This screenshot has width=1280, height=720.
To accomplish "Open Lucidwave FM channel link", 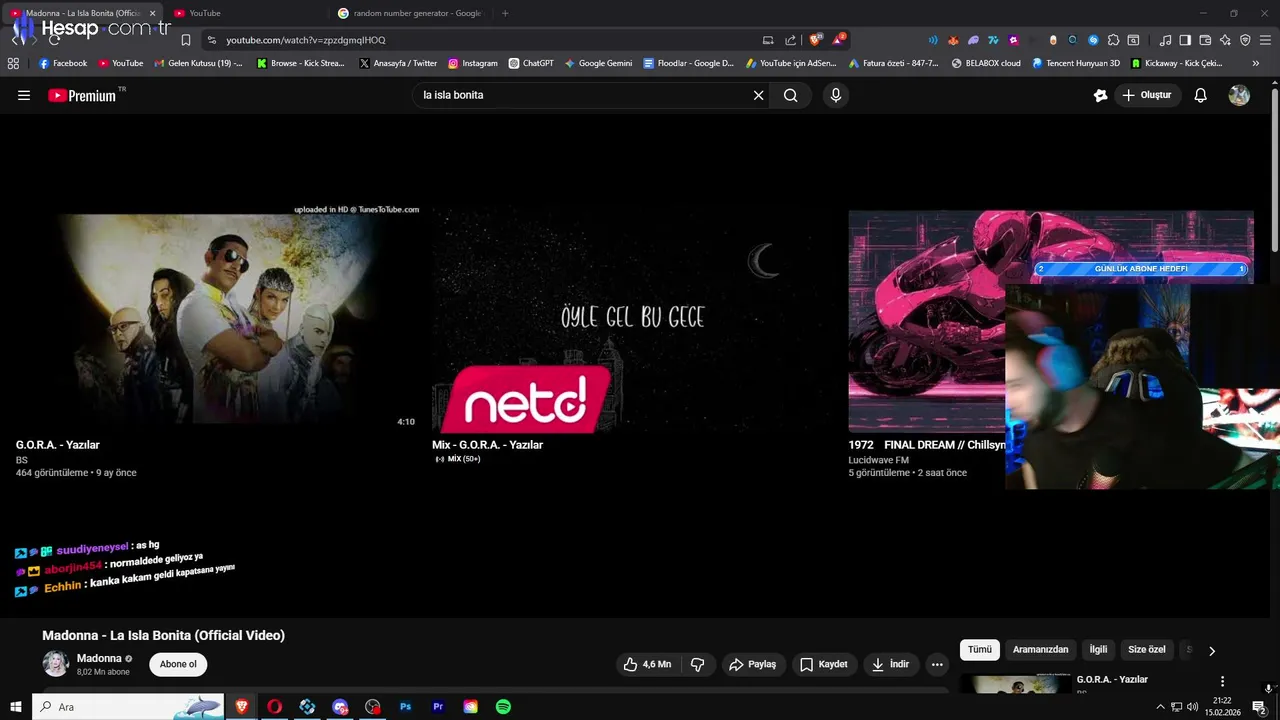I will point(879,460).
